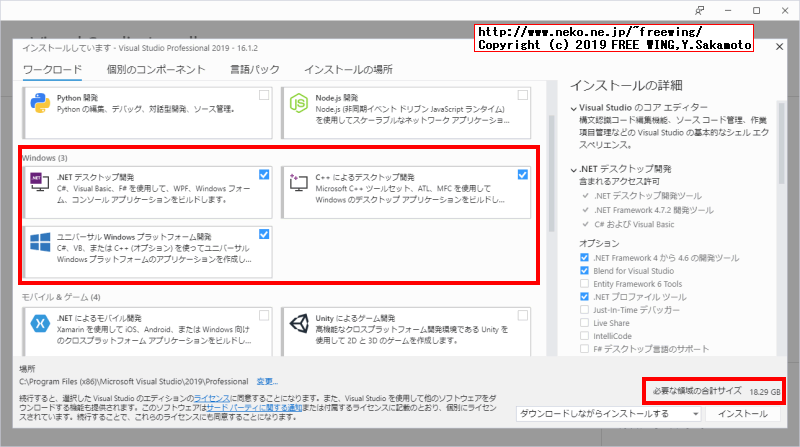Open ダウンロードしながらインストールする dropdown

point(609,414)
